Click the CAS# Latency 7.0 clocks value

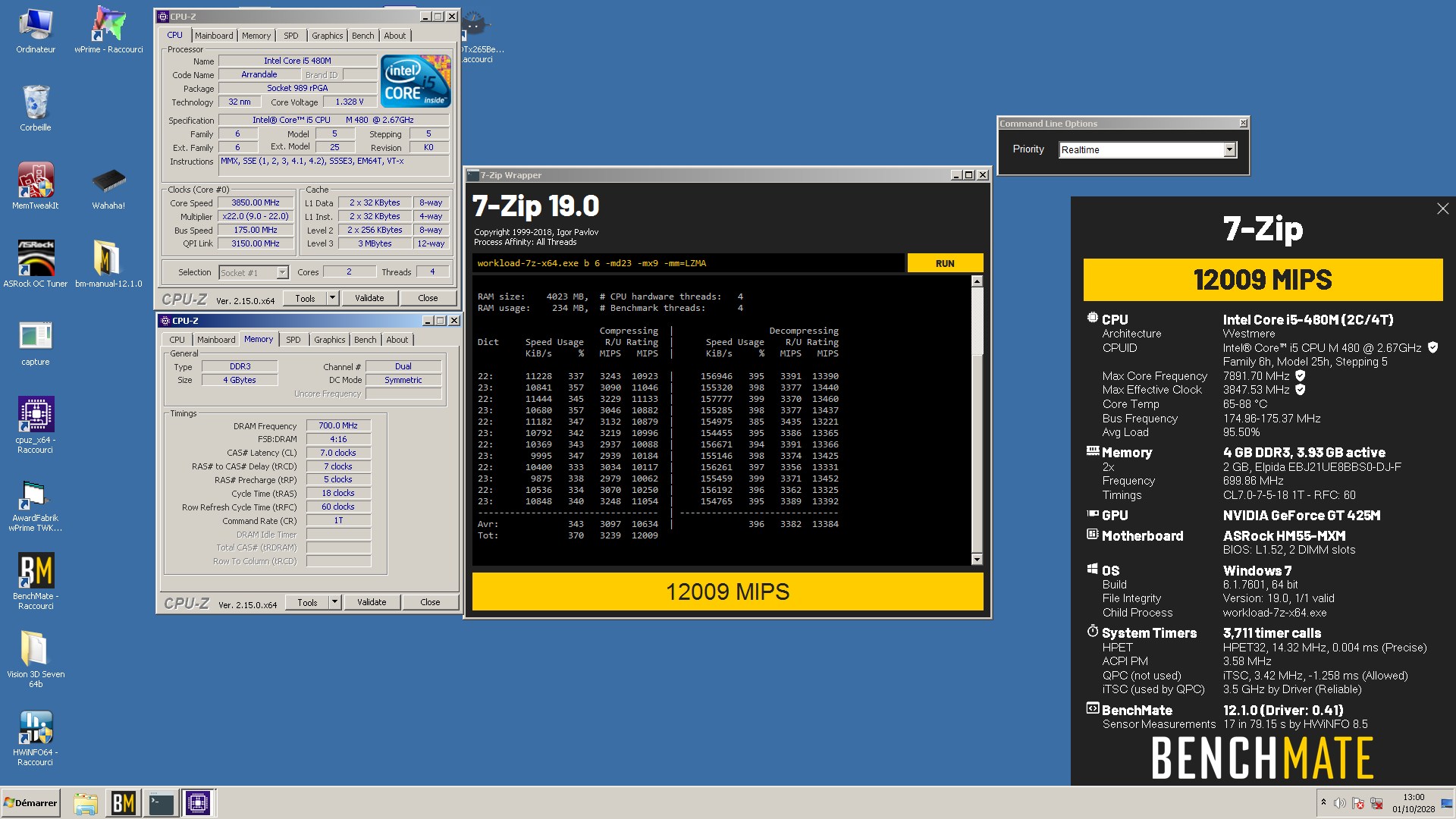(338, 453)
